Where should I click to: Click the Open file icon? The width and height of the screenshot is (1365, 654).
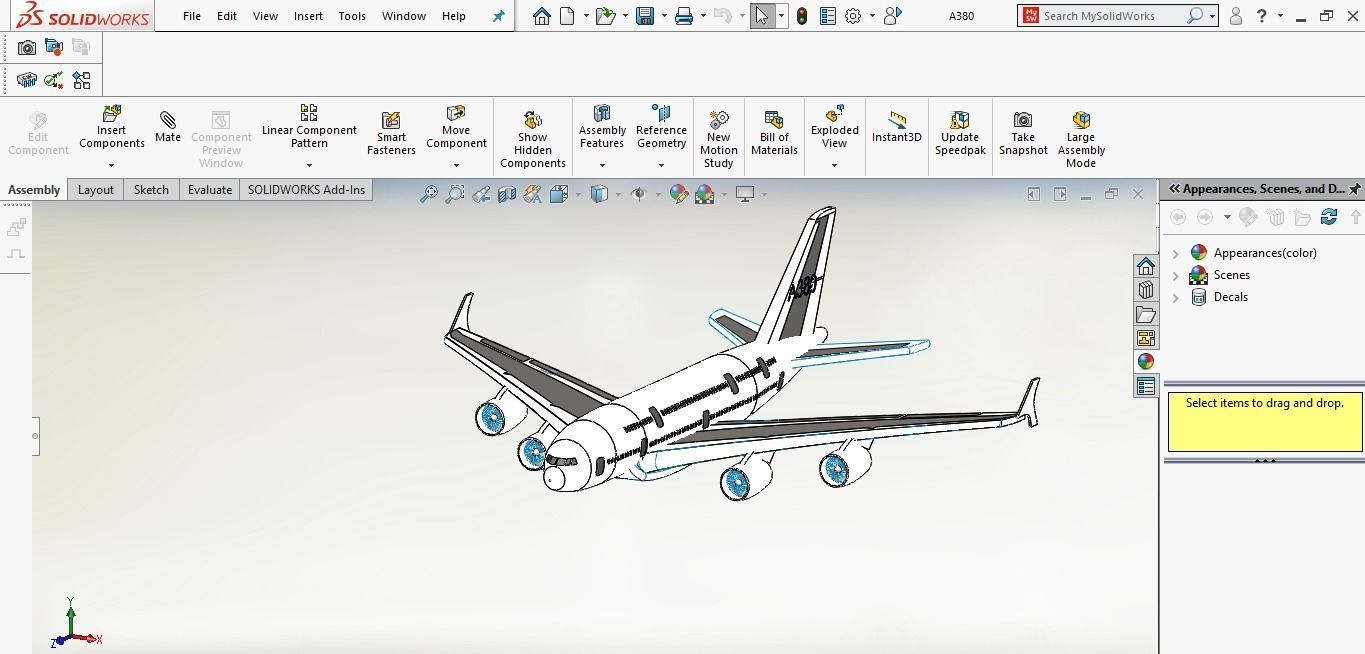(604, 16)
